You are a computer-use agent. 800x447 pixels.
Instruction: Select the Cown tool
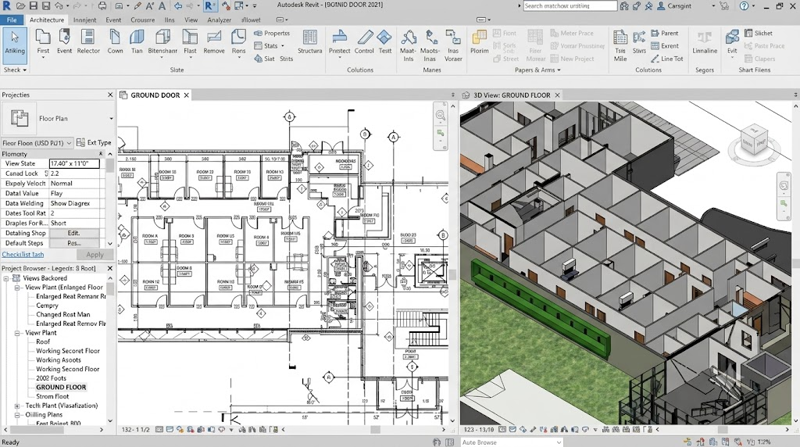click(x=115, y=42)
